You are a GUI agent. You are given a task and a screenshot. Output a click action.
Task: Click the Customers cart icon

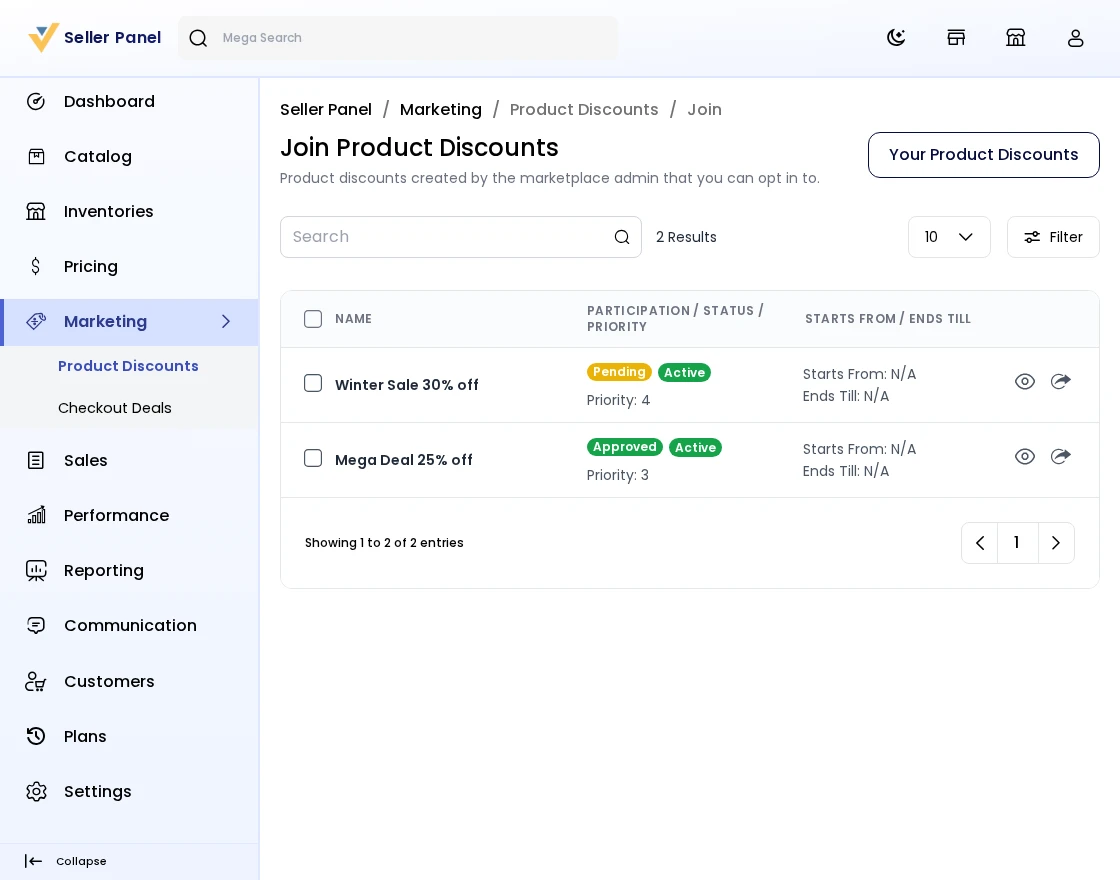tap(36, 681)
